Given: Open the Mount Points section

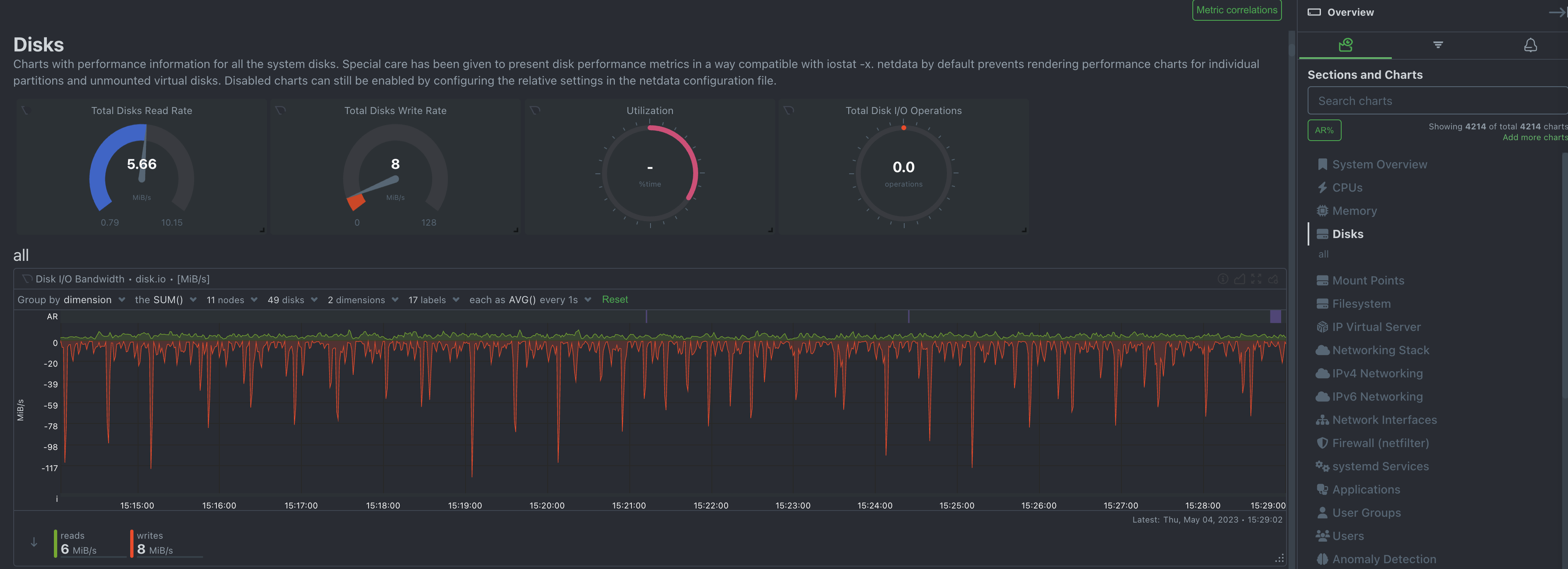Looking at the screenshot, I should point(1368,280).
